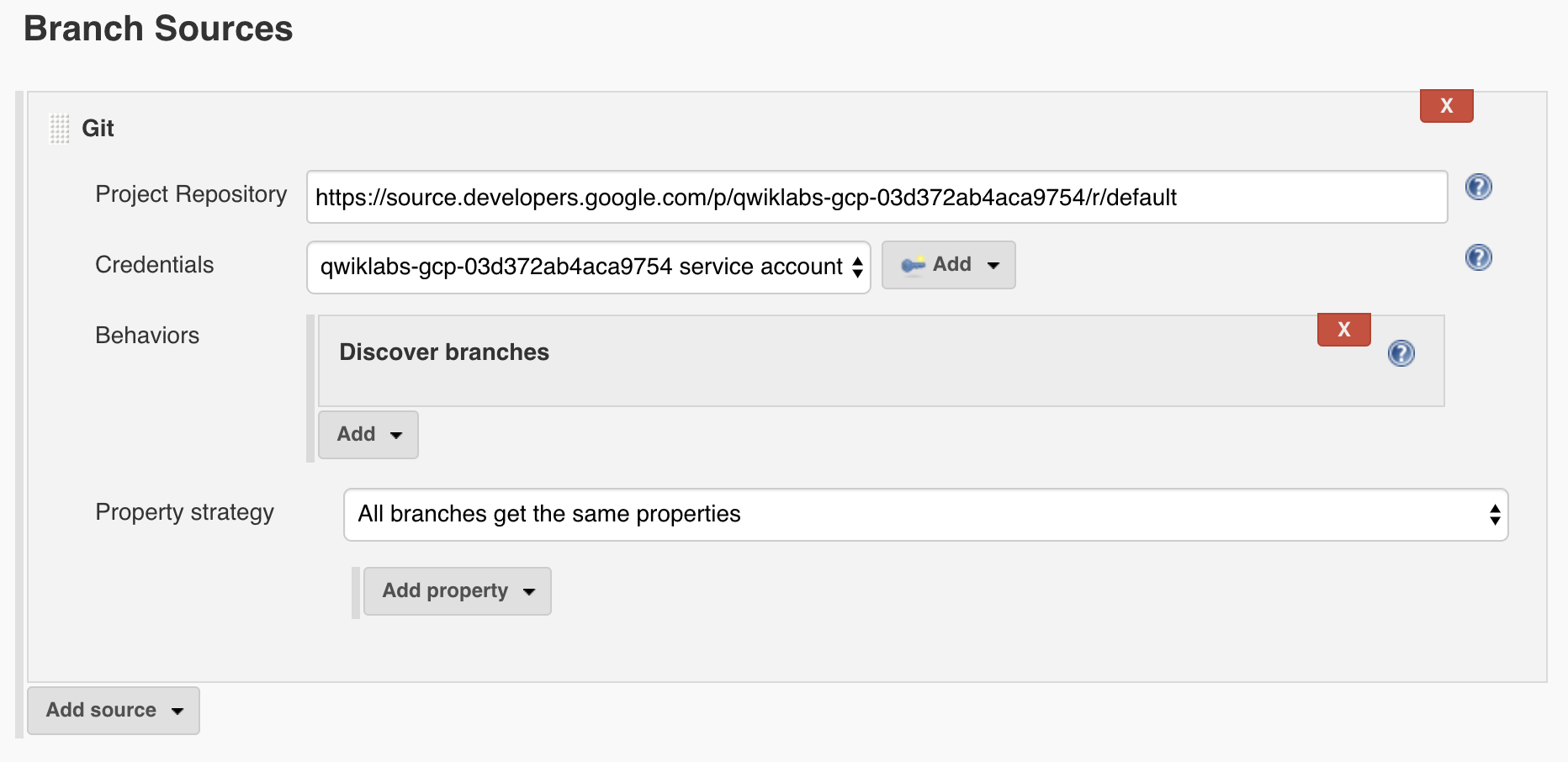Expand the Add dropdown under Behaviors
Image resolution: width=1568 pixels, height=762 pixels.
click(368, 434)
